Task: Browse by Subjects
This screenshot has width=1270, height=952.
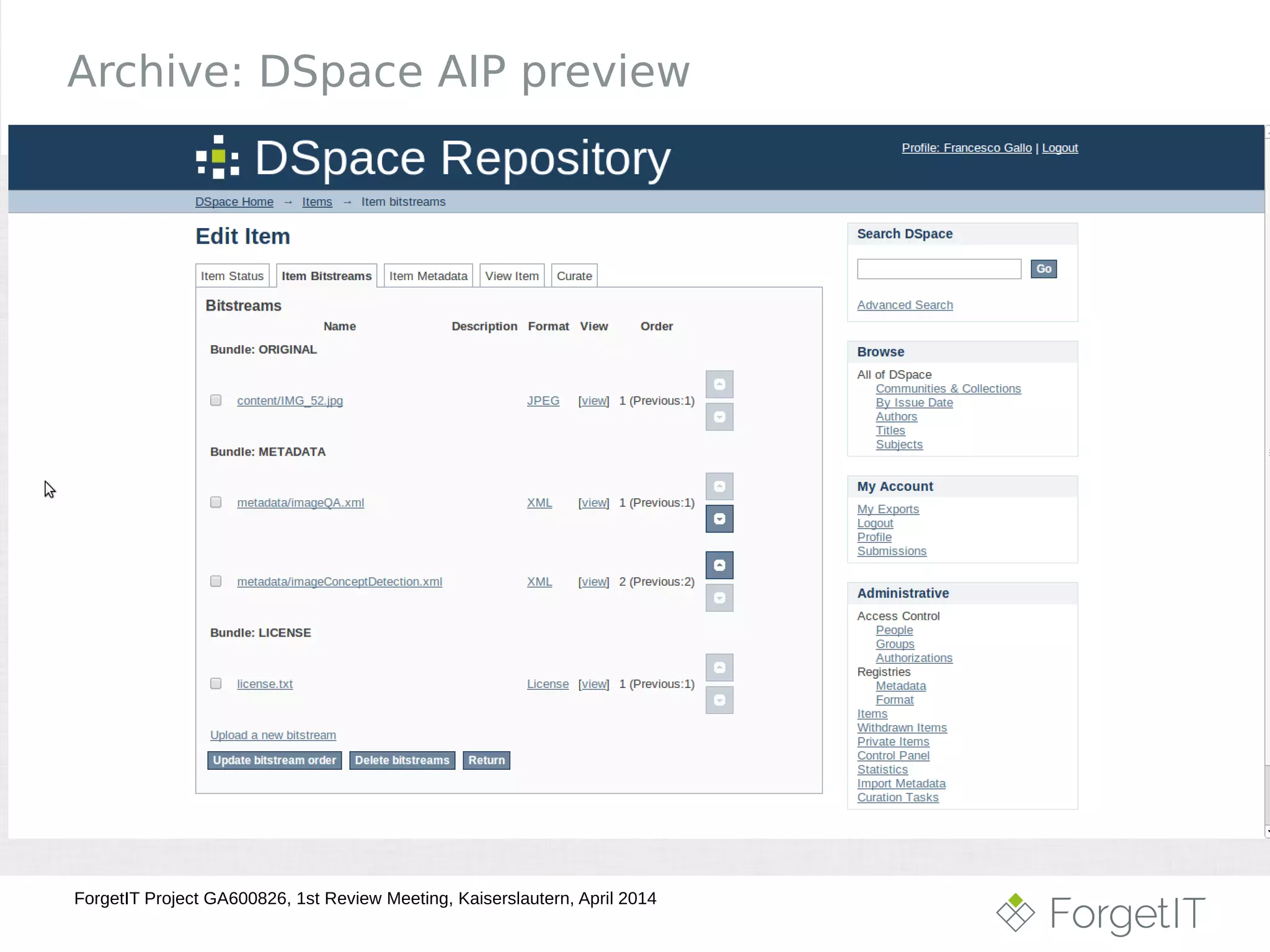Action: pyautogui.click(x=899, y=444)
